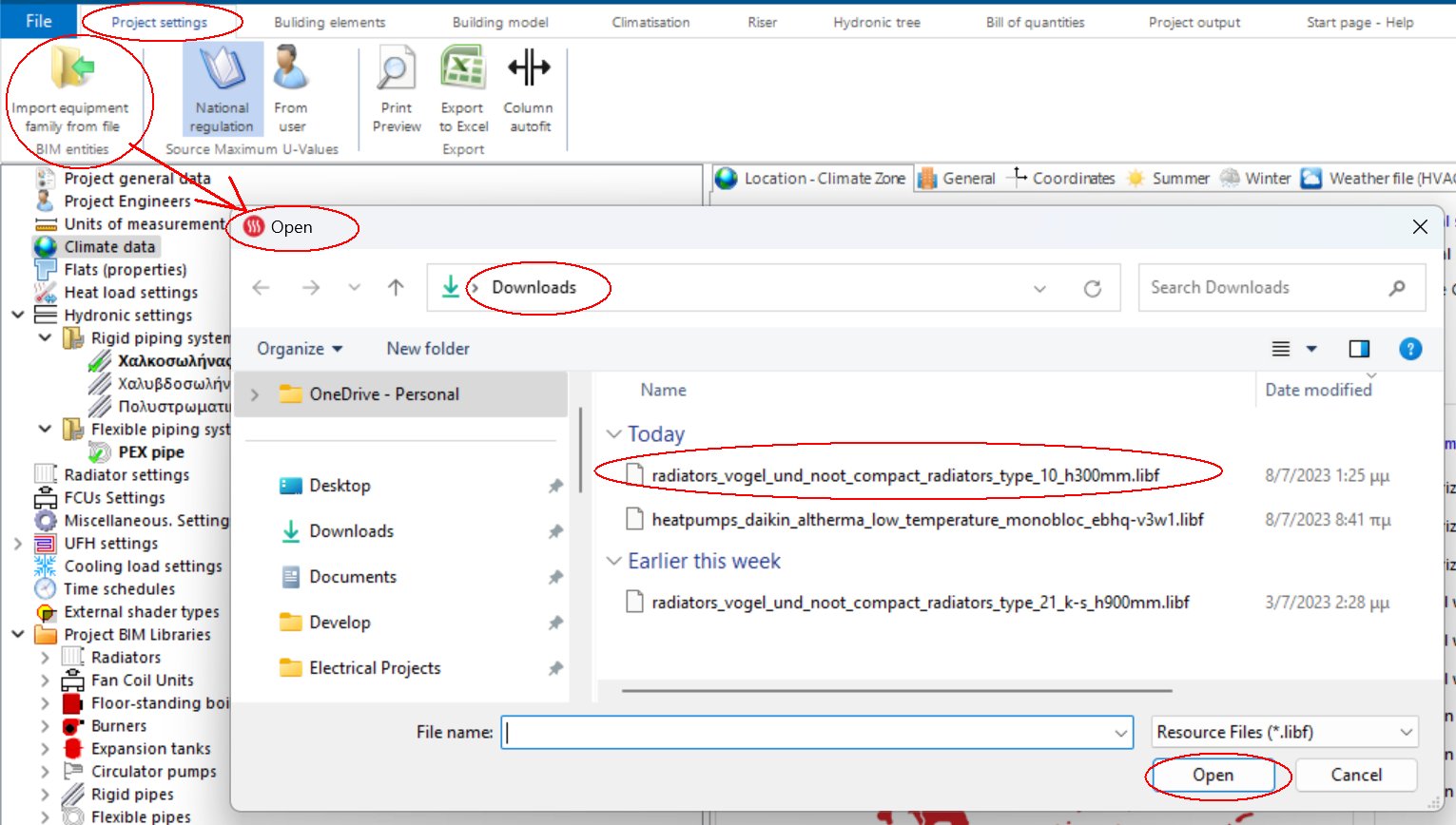1456x825 pixels.
Task: Switch to the Building elements tab
Action: tap(330, 22)
